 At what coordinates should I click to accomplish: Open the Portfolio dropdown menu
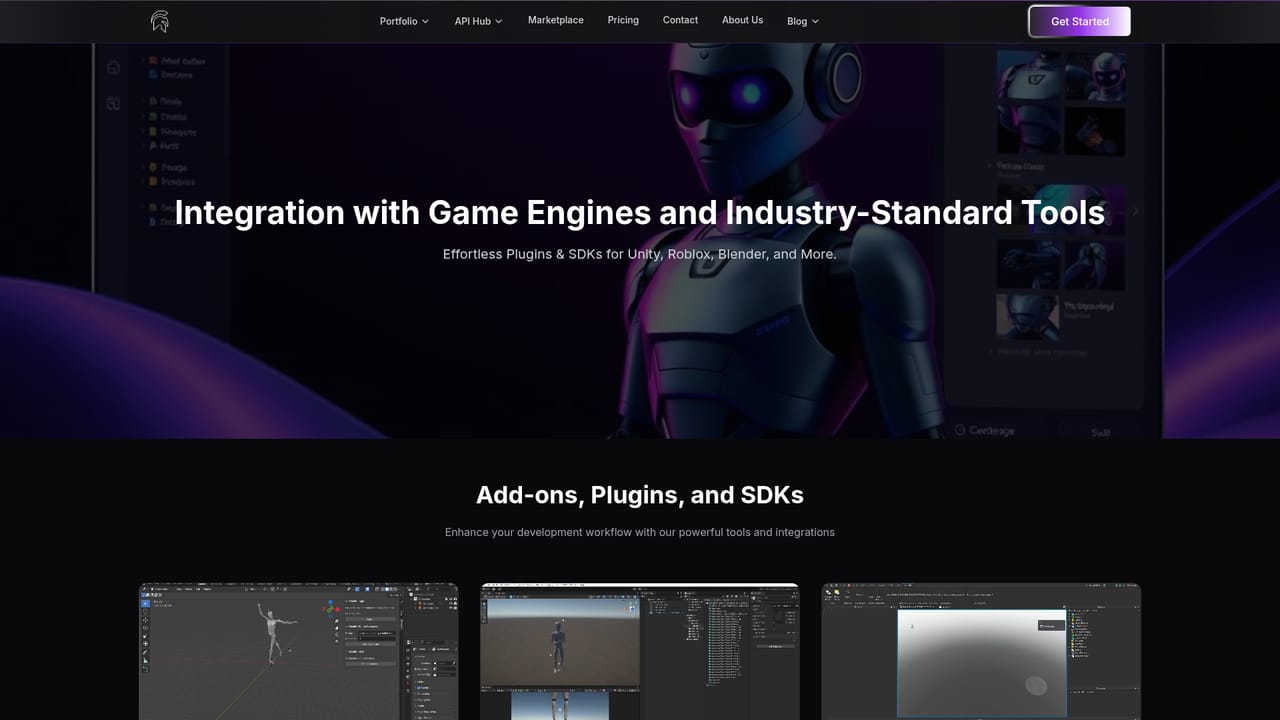click(404, 21)
